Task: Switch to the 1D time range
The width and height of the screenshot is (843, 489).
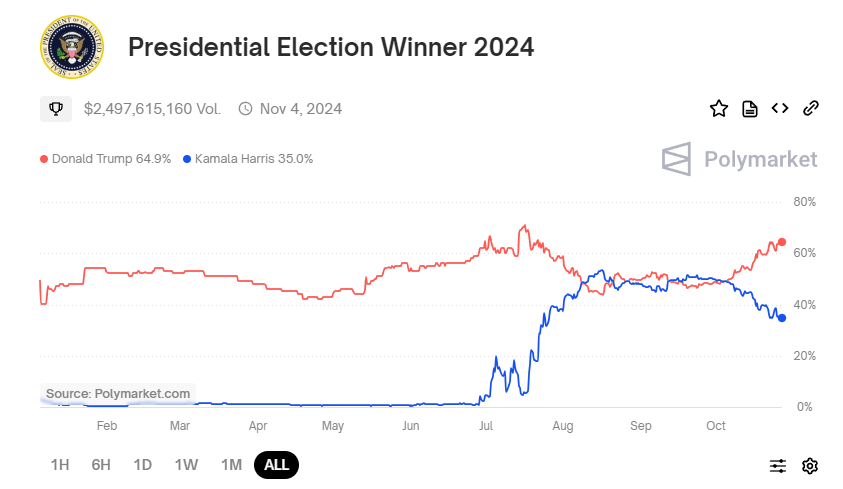Action: click(143, 464)
